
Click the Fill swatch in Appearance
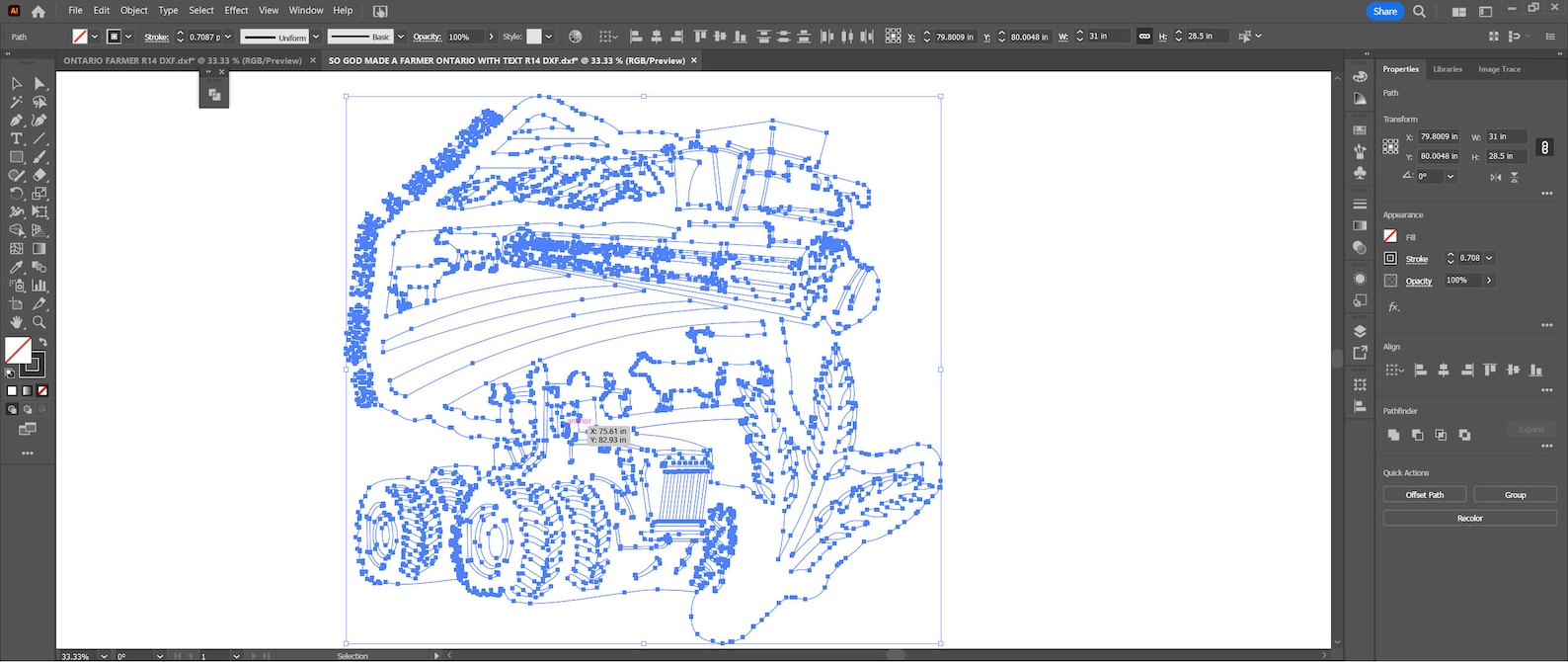1390,236
